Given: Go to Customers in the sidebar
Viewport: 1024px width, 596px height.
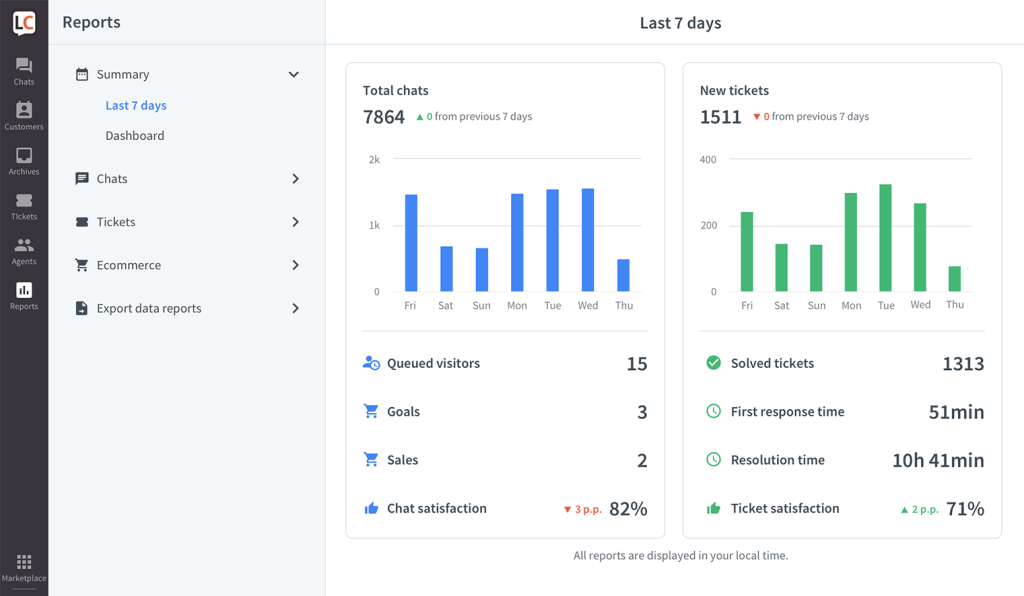Looking at the screenshot, I should coord(24,116).
